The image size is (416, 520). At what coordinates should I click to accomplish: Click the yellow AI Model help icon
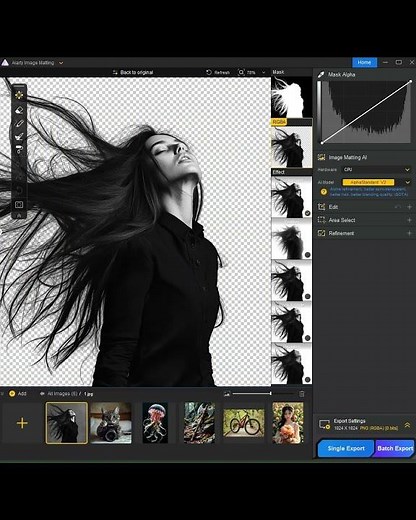coord(323,192)
